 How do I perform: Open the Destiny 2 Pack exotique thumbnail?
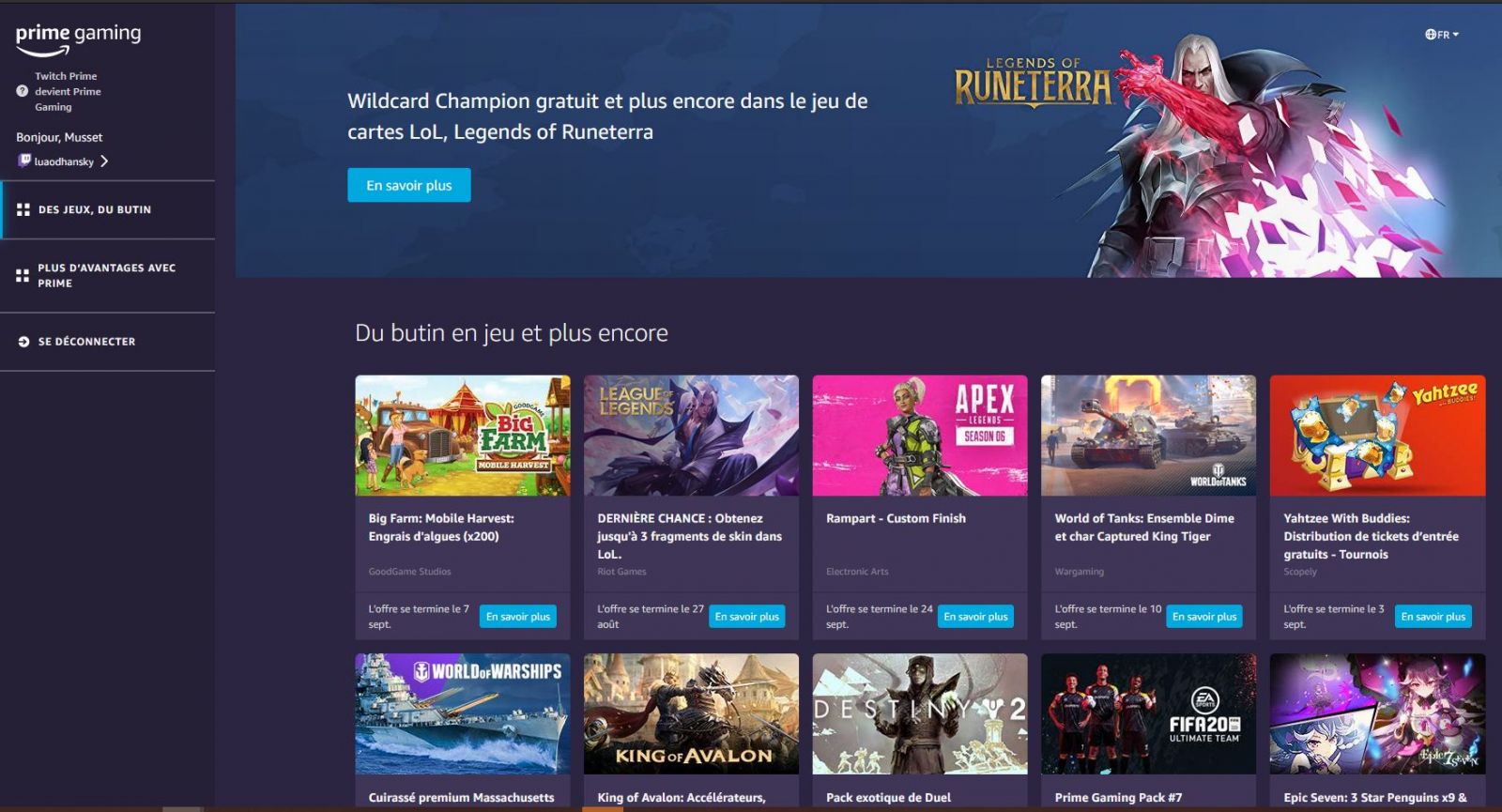point(920,713)
